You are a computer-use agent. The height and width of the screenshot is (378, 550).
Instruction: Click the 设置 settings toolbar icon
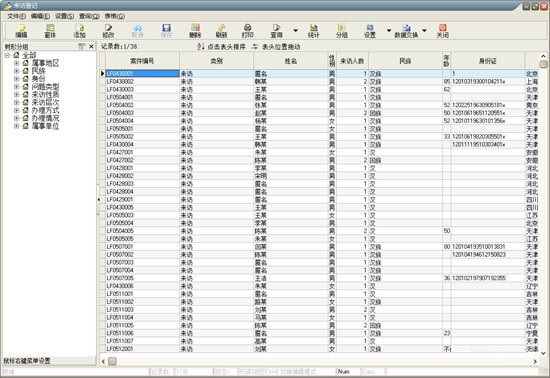point(370,31)
